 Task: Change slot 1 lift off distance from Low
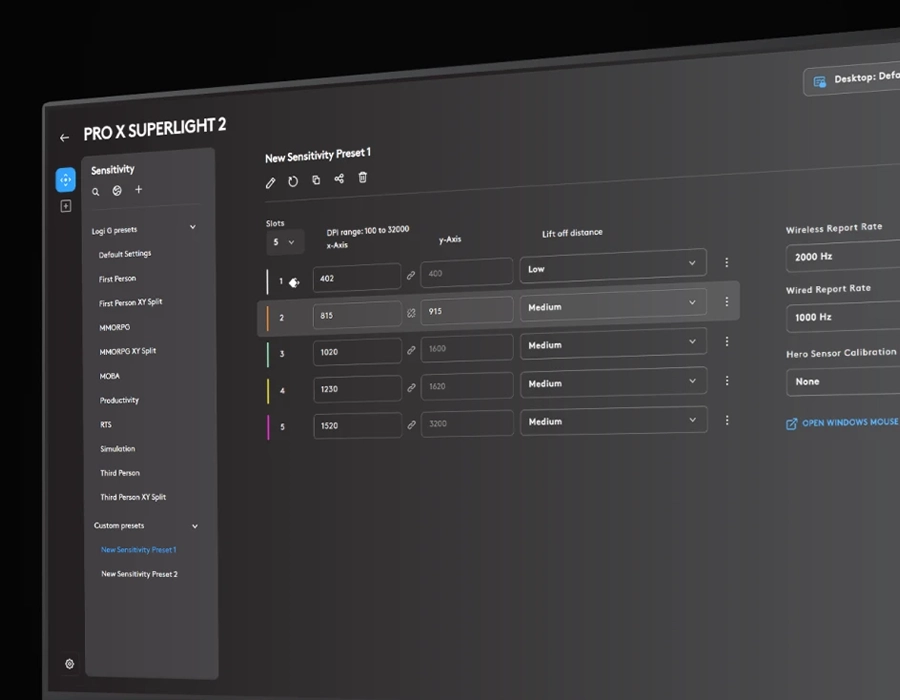tap(613, 266)
